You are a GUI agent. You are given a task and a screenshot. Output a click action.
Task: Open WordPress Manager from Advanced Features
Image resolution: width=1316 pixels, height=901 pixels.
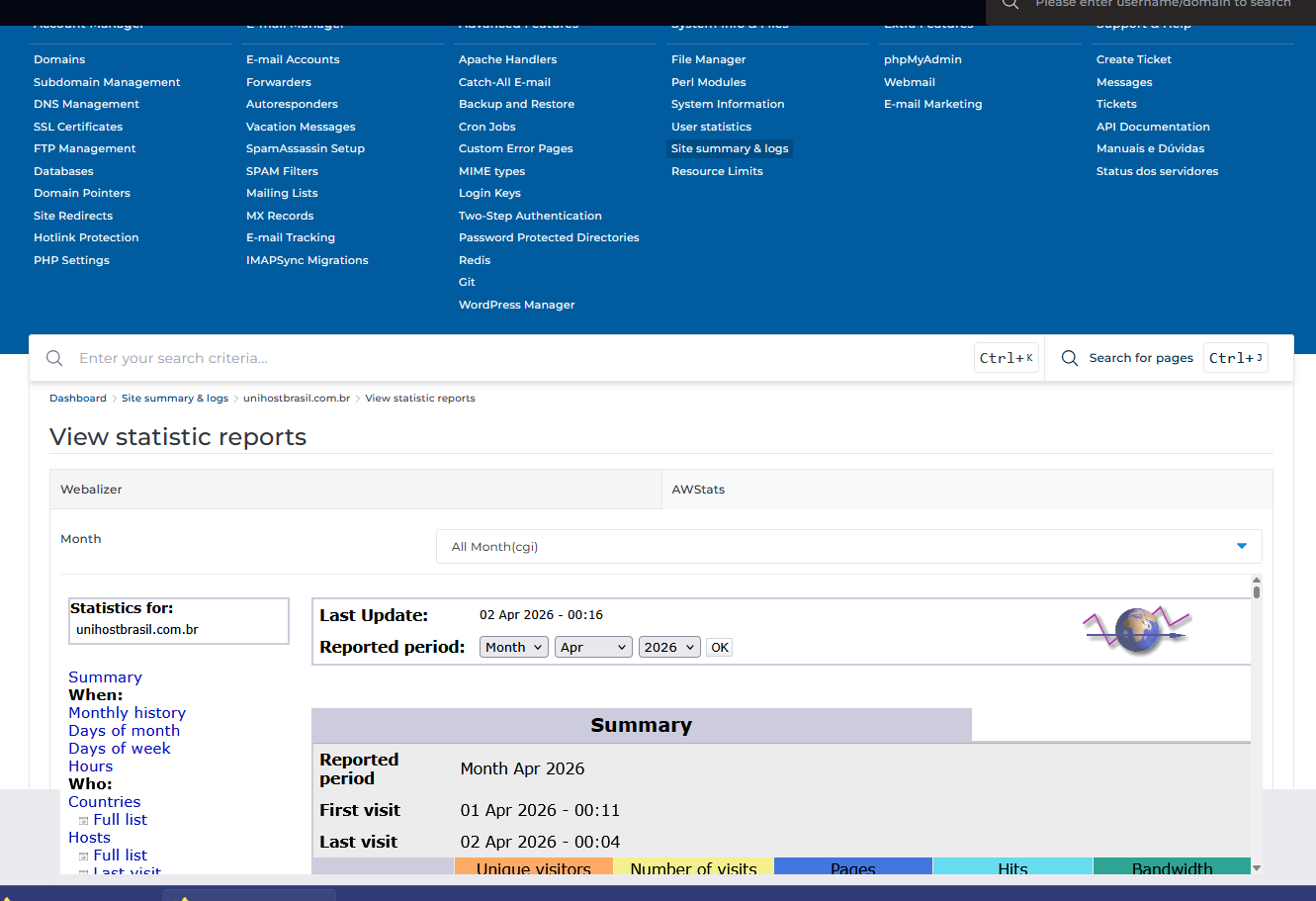coord(516,305)
